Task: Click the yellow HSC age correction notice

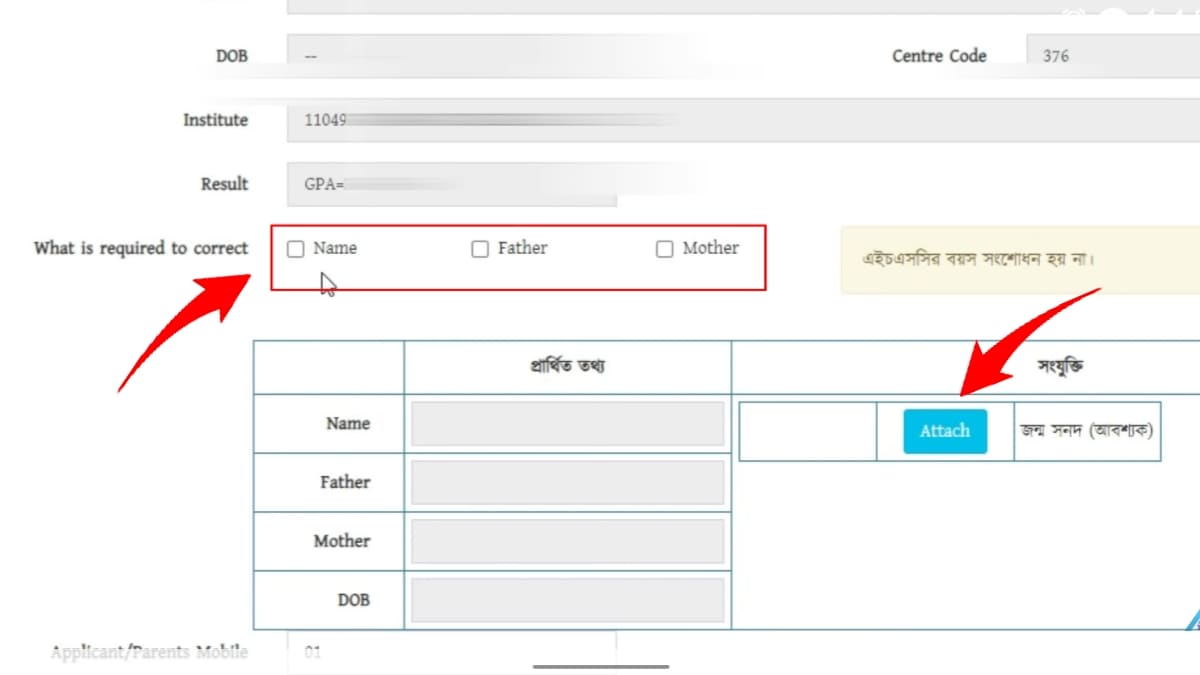Action: click(x=1020, y=259)
